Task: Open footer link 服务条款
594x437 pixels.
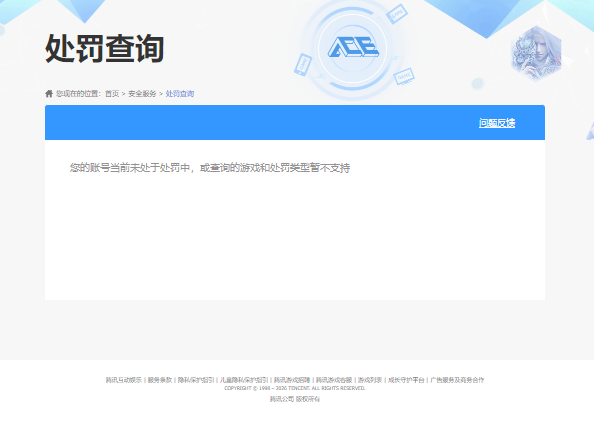Action: (160, 380)
